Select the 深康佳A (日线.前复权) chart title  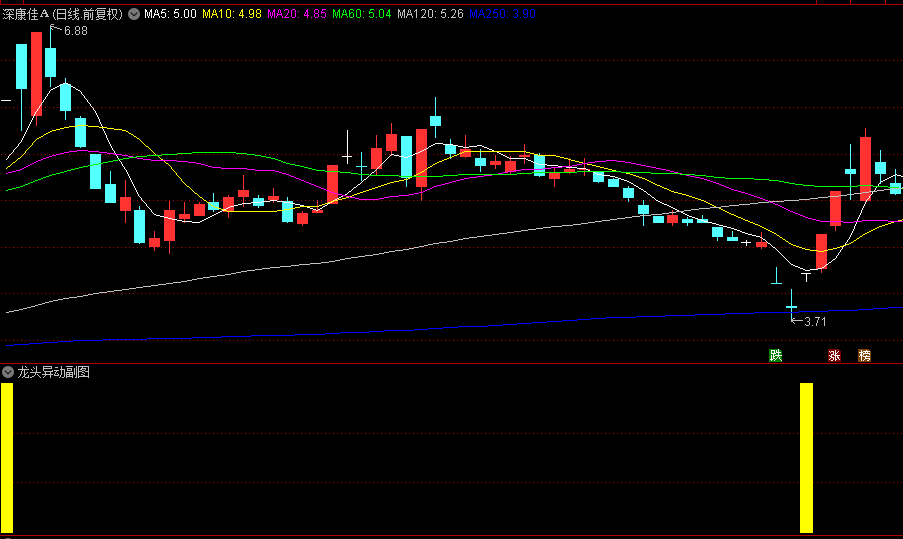63,14
